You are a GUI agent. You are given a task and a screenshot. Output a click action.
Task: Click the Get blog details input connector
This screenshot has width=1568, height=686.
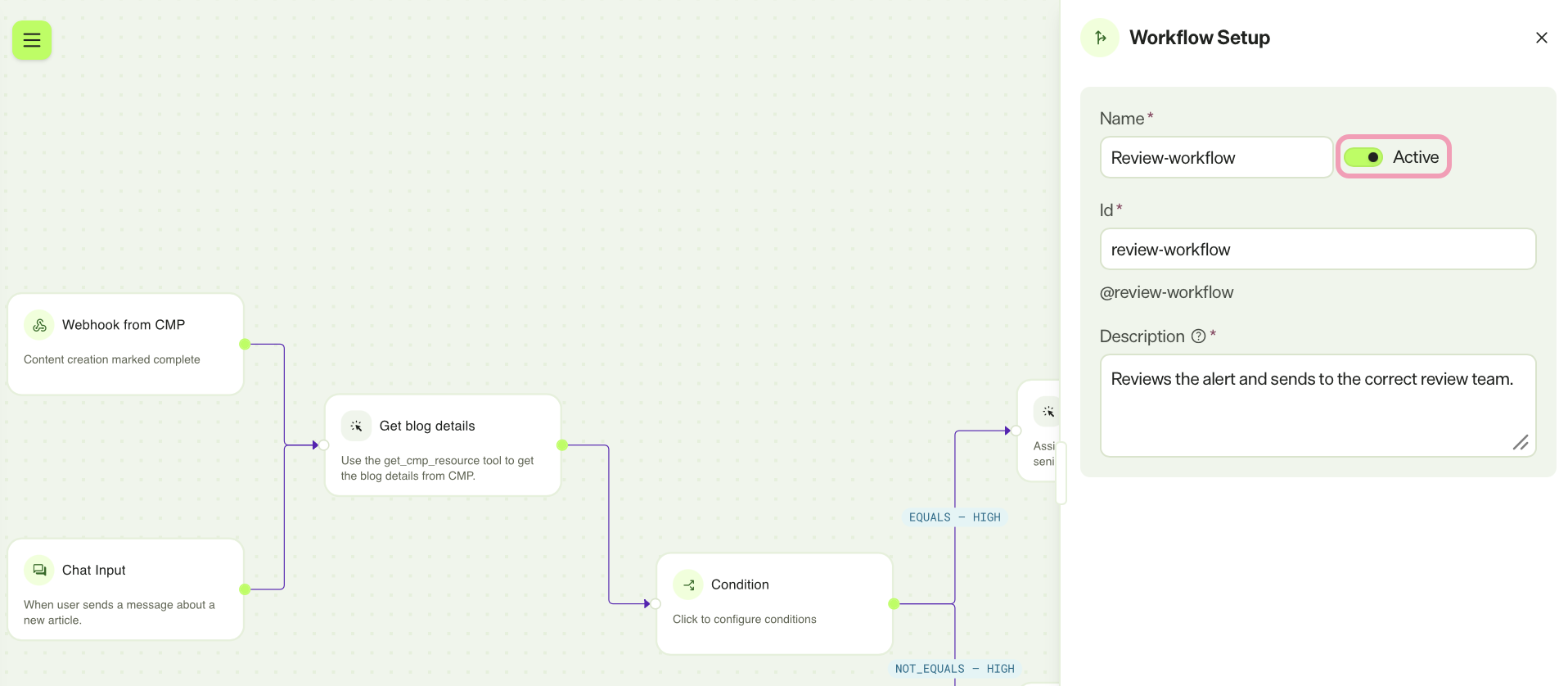324,445
